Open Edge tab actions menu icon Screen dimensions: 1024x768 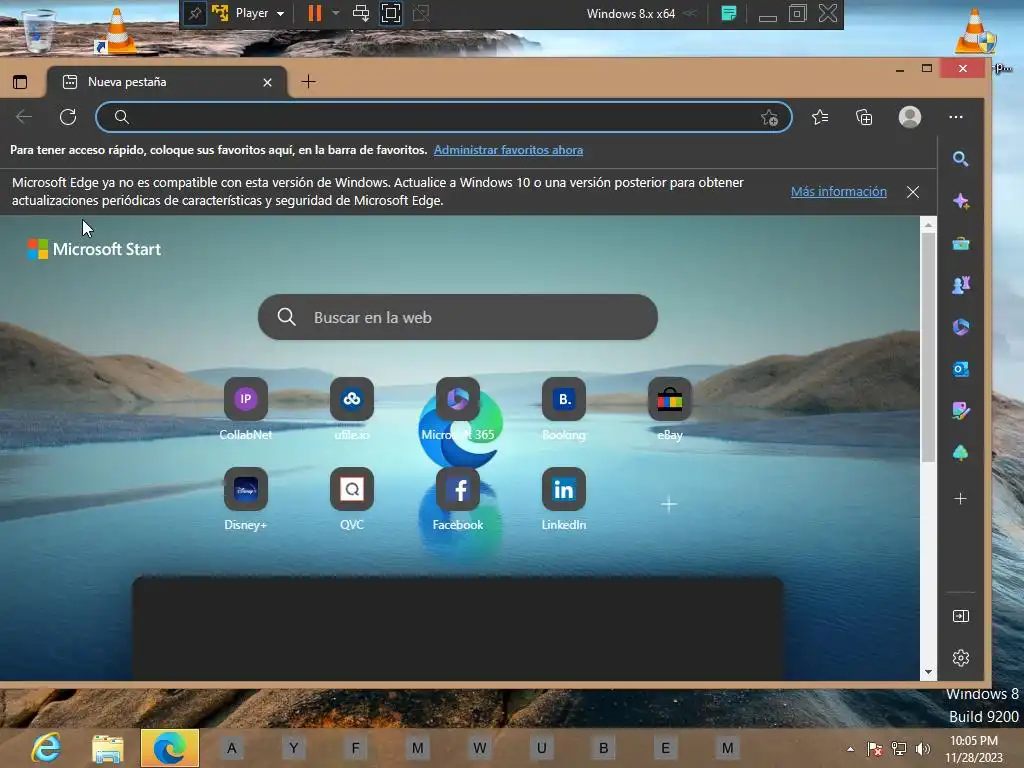pyautogui.click(x=20, y=82)
